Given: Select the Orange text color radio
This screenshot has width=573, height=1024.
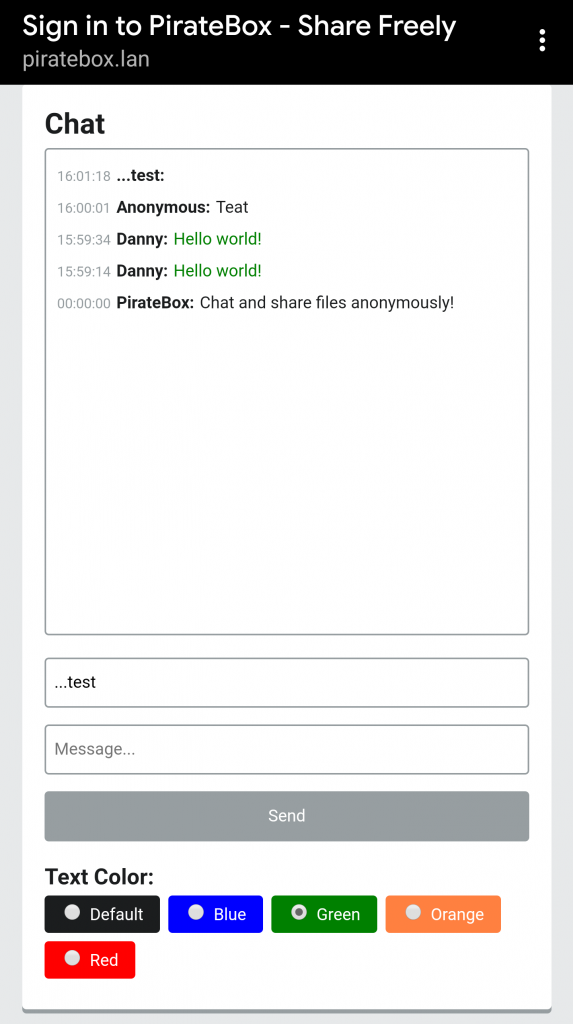Looking at the screenshot, I should [413, 912].
